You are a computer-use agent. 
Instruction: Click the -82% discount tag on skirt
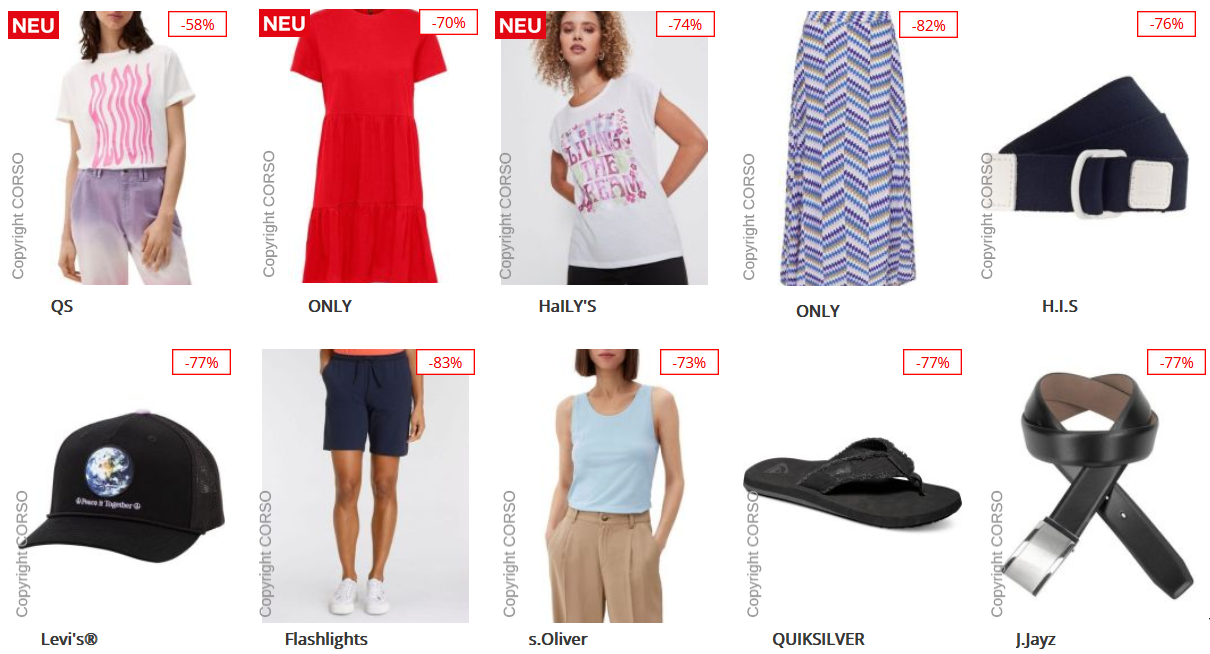pyautogui.click(x=929, y=25)
